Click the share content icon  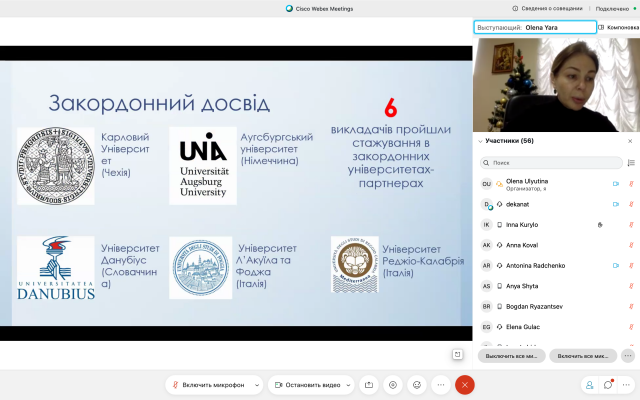point(369,385)
